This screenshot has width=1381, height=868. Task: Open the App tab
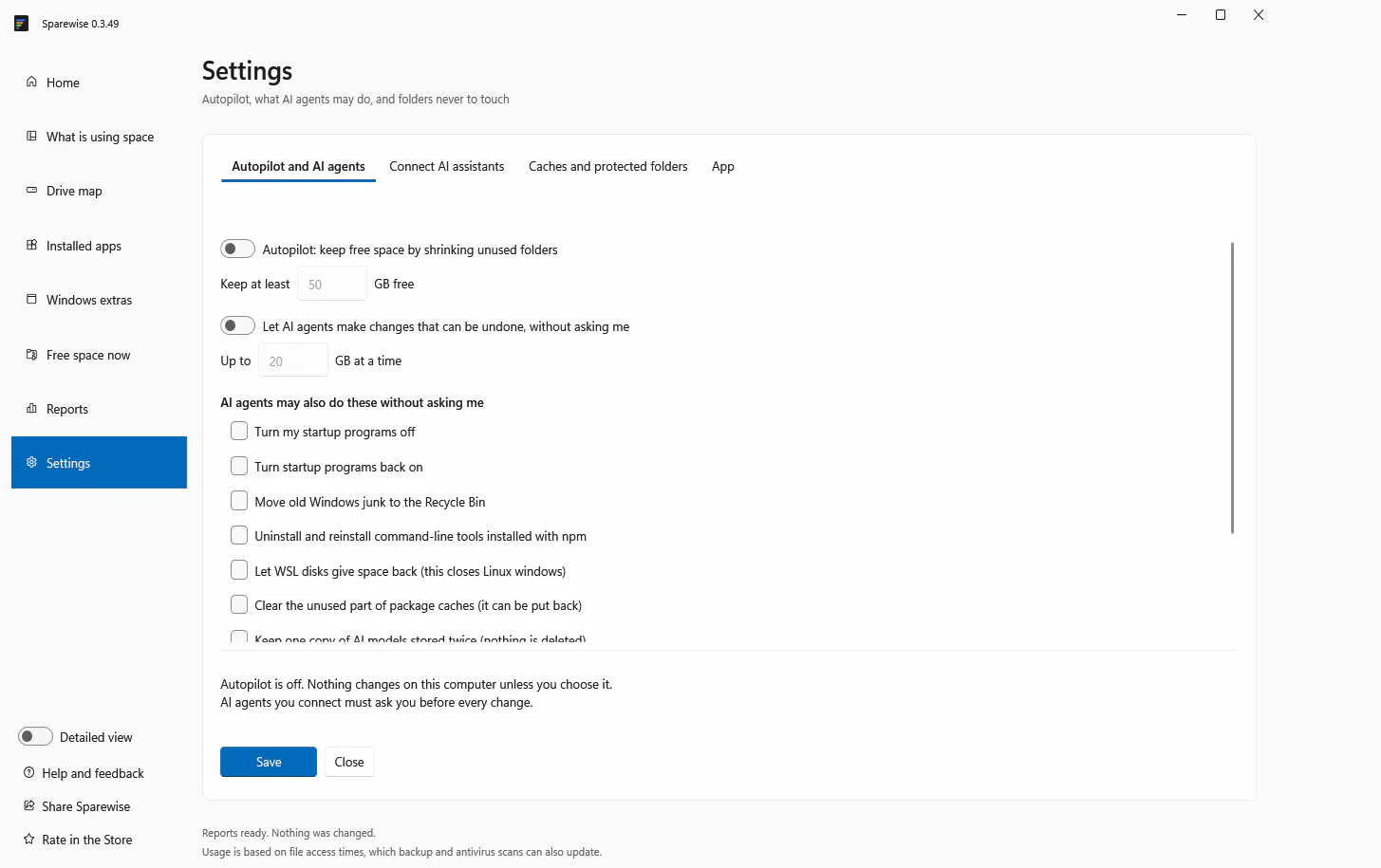pos(723,166)
